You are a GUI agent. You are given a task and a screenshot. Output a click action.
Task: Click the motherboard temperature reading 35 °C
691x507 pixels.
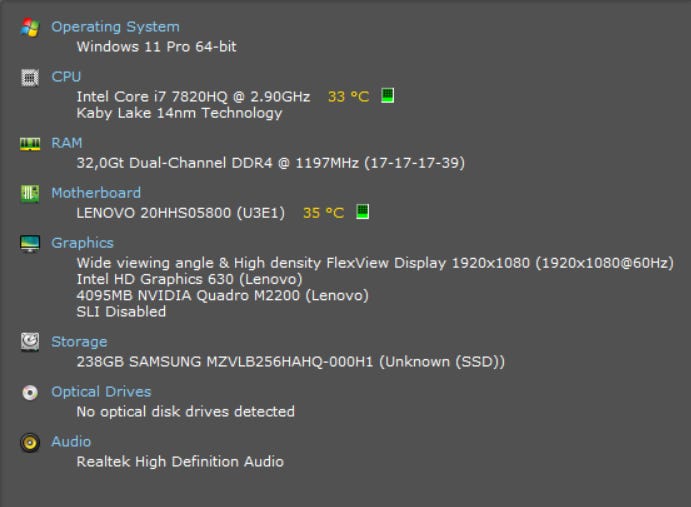pyautogui.click(x=323, y=213)
